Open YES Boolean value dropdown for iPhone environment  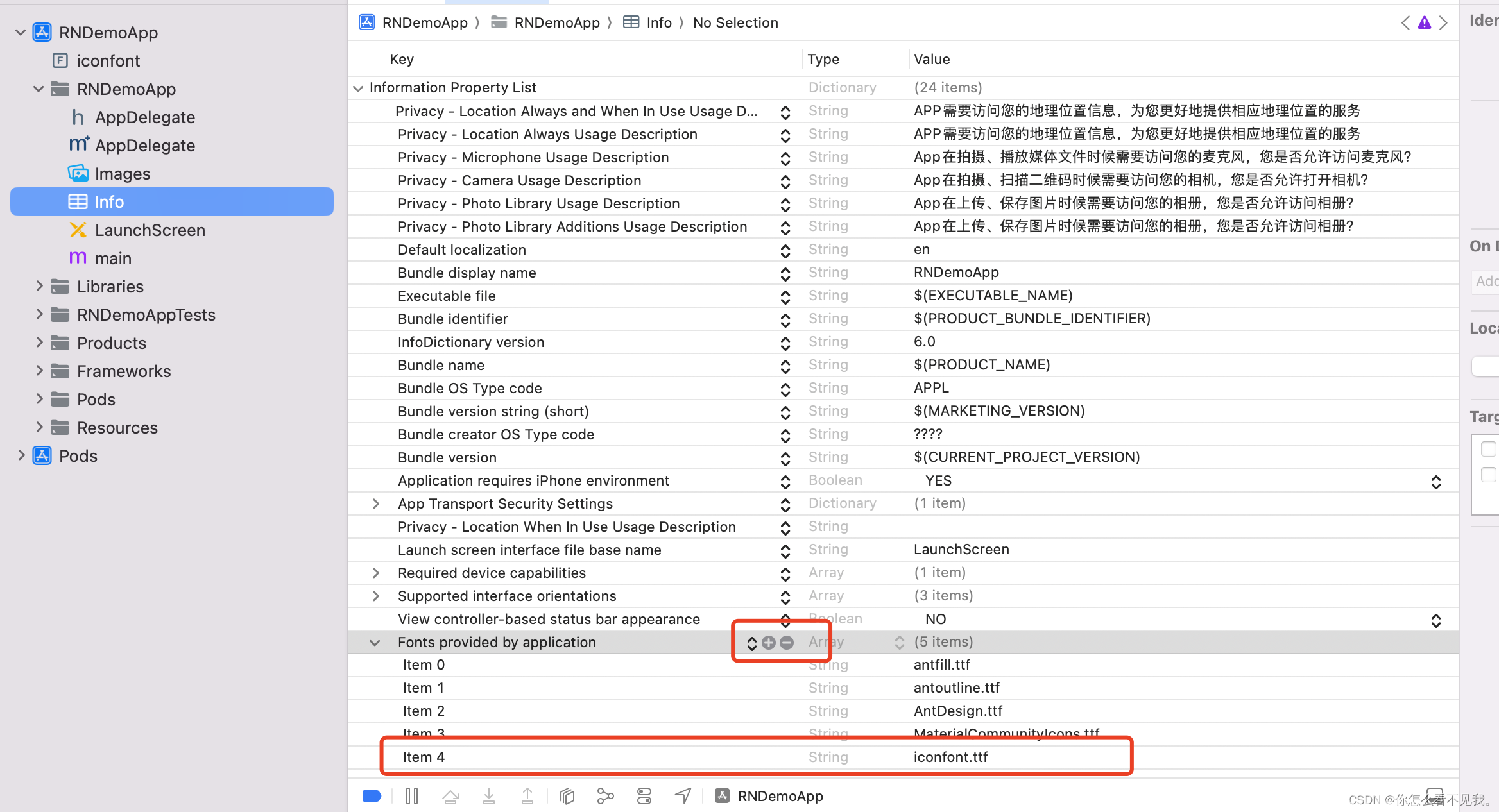pyautogui.click(x=1435, y=482)
